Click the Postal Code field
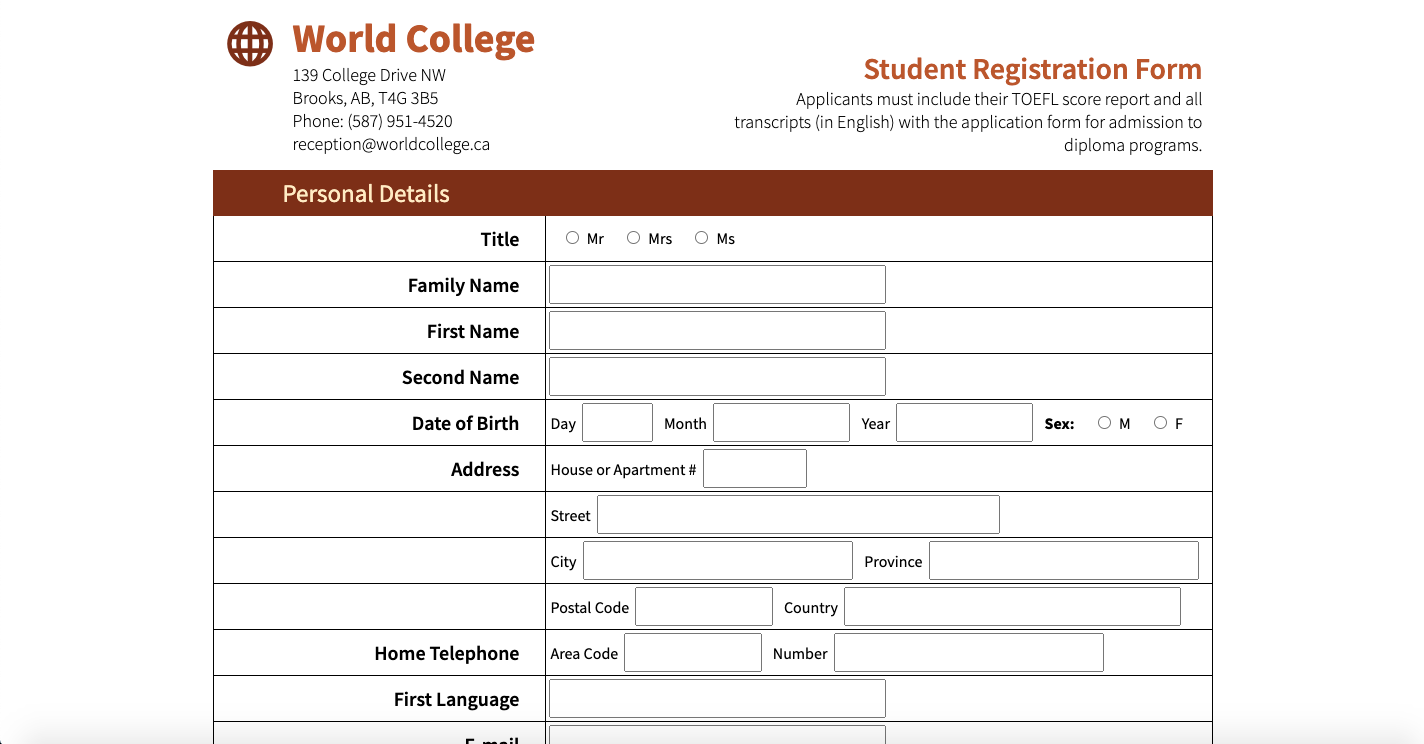Screen dimensions: 1424x744 point(703,606)
